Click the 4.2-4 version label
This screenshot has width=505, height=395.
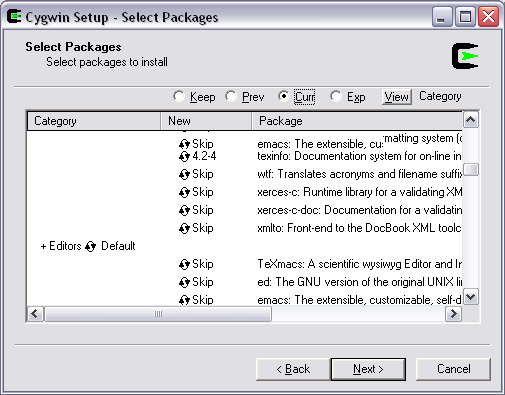(204, 156)
